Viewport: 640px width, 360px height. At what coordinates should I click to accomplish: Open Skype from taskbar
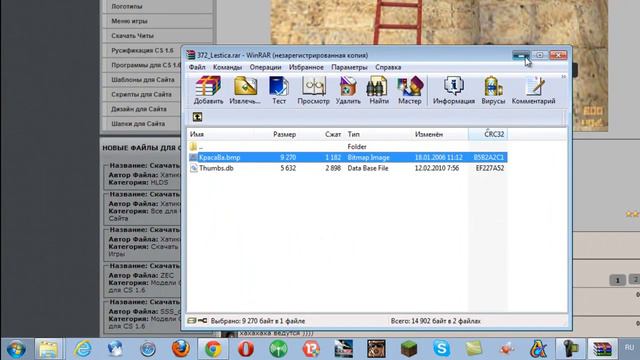tap(441, 349)
